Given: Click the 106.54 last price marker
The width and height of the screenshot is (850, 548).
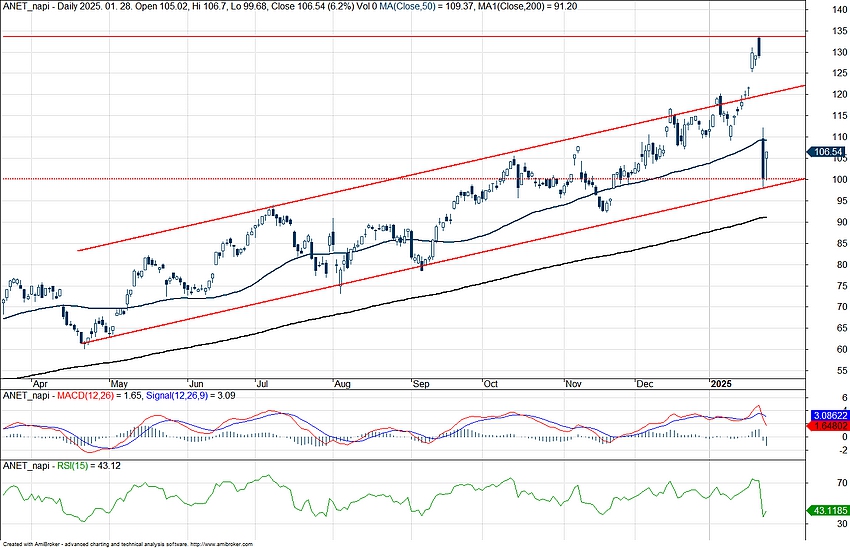Looking at the screenshot, I should [826, 152].
